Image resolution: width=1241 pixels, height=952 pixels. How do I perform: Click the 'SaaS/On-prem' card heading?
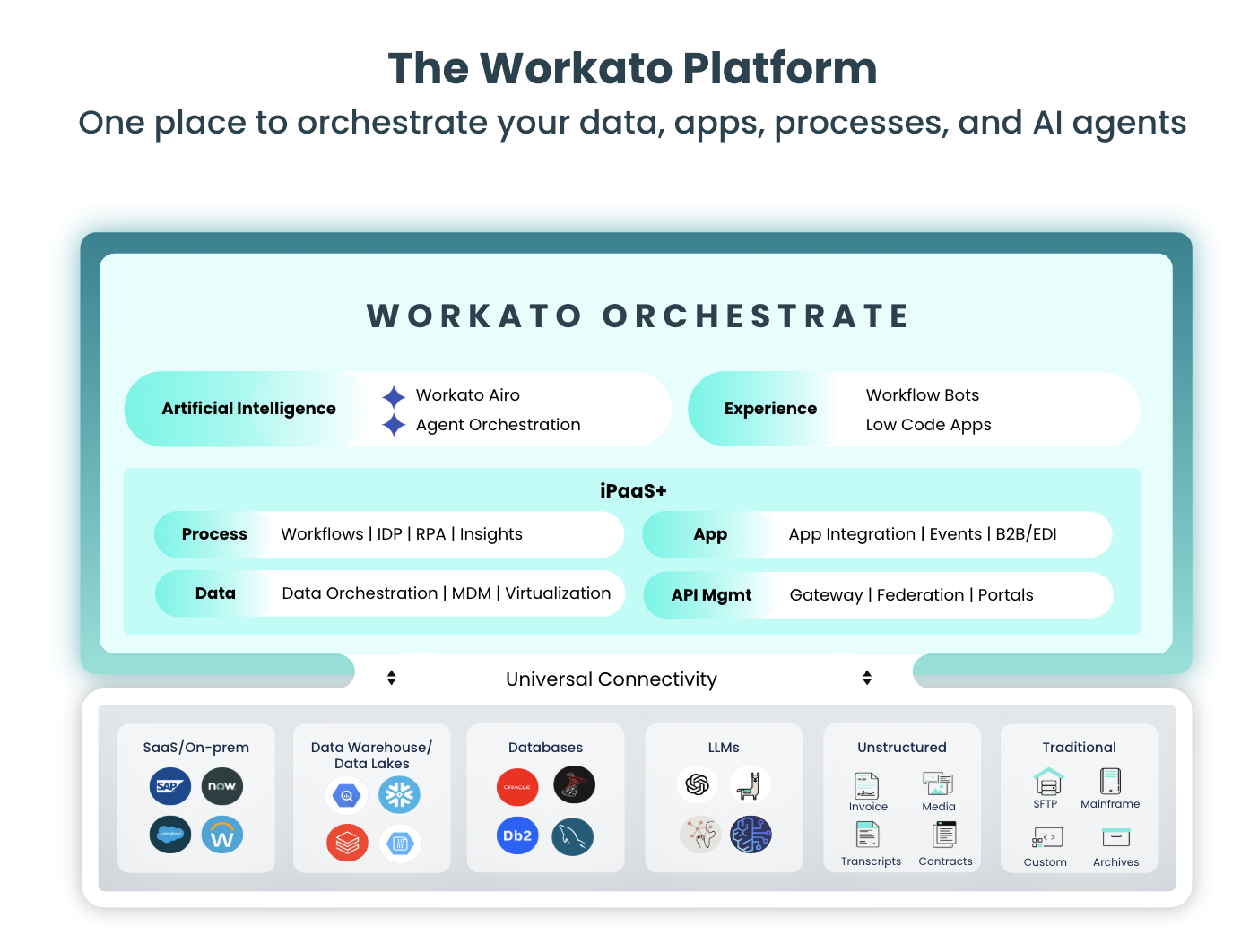[x=196, y=748]
